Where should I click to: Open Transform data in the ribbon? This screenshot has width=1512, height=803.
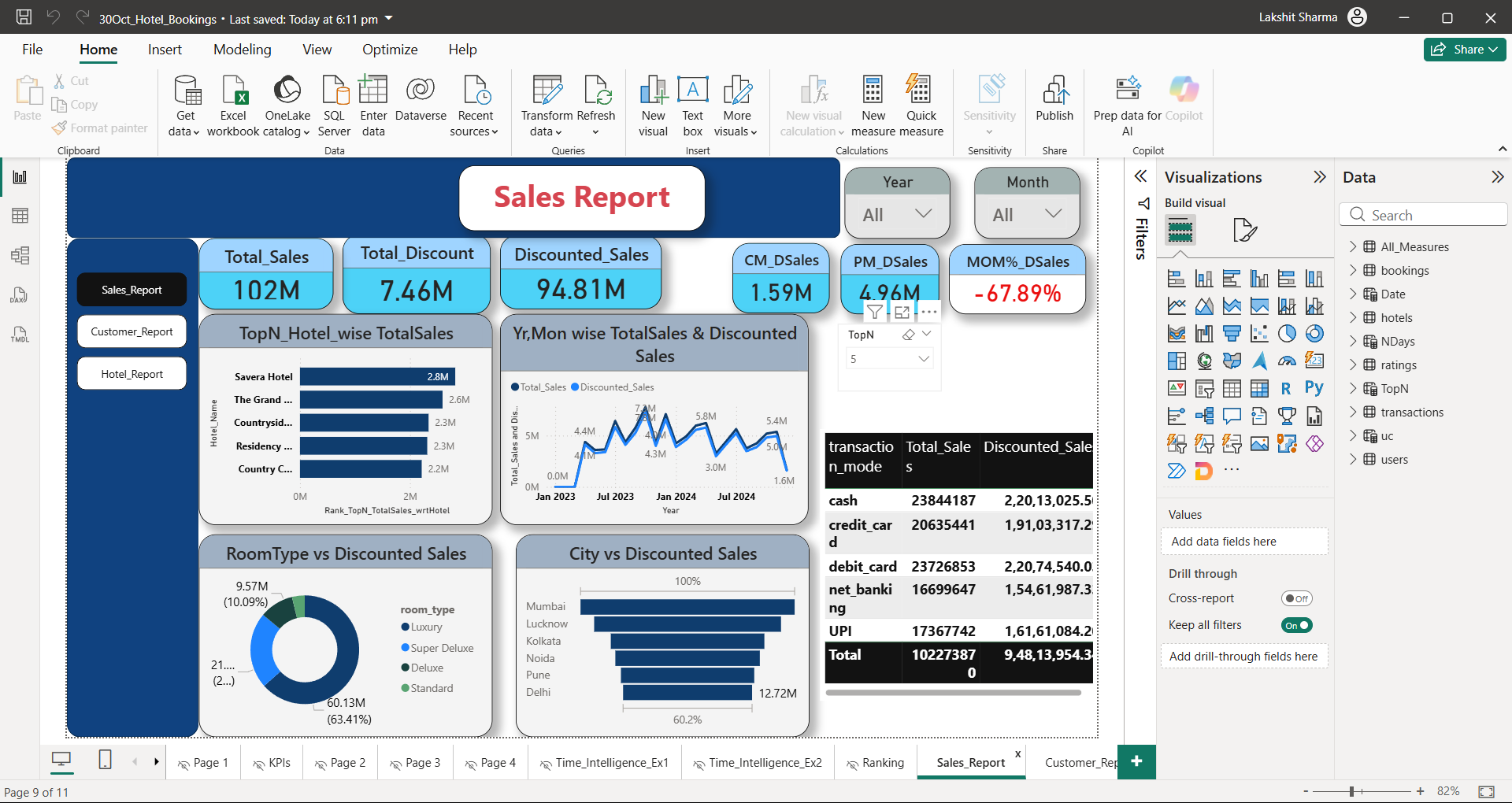[x=547, y=105]
